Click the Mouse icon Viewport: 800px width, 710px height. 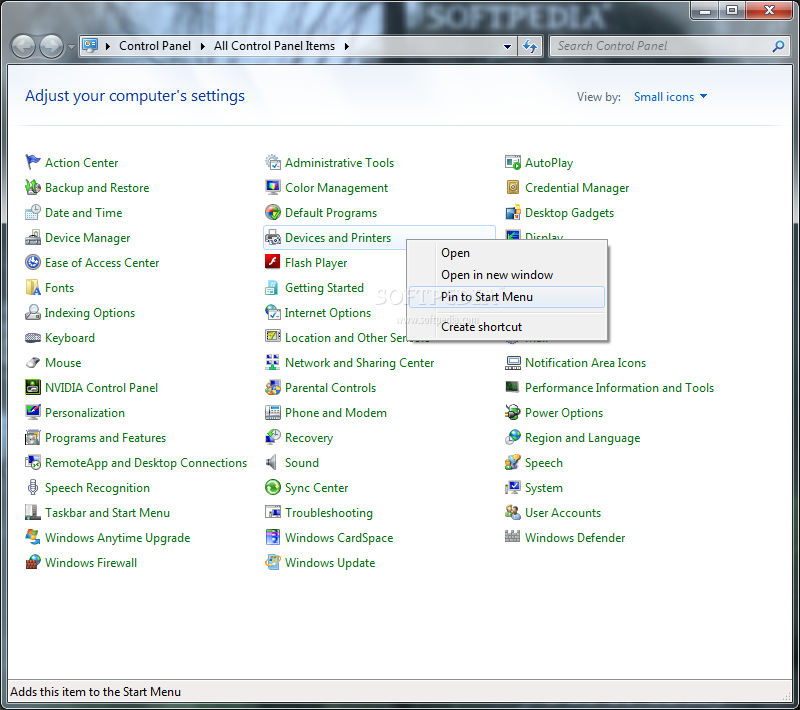point(33,362)
